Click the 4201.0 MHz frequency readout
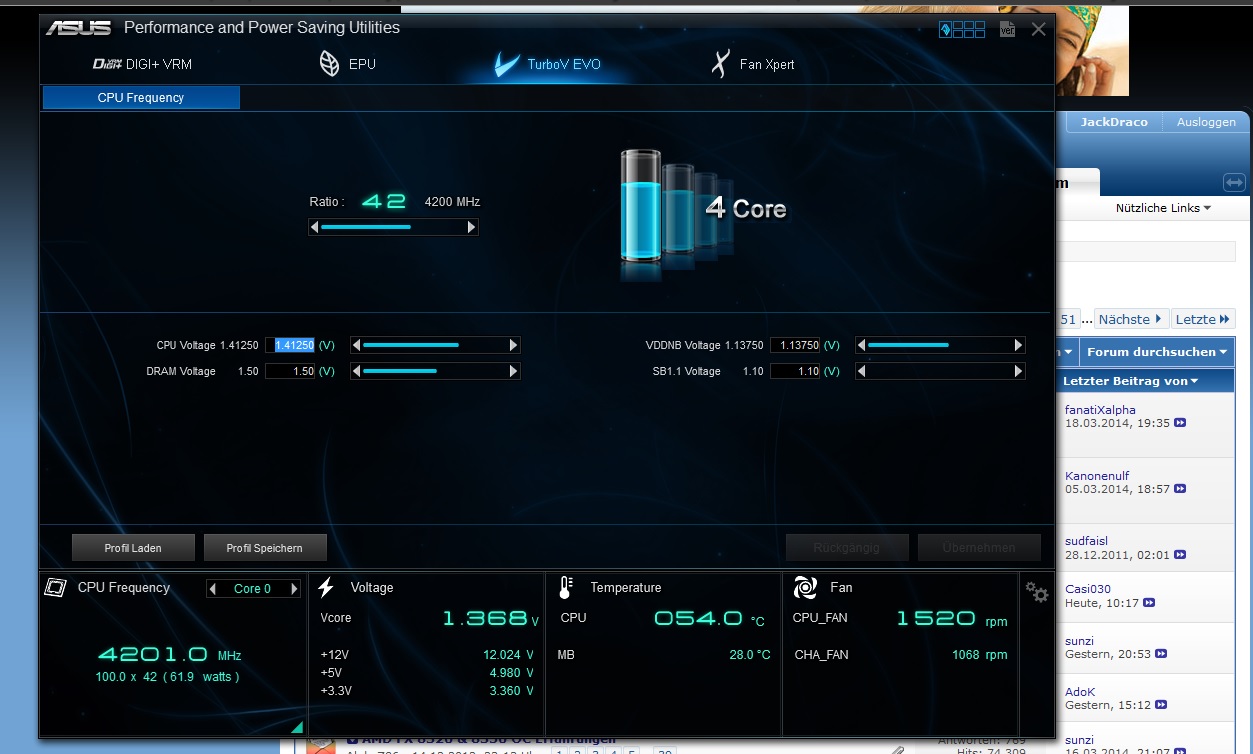The width and height of the screenshot is (1253, 754). click(170, 655)
